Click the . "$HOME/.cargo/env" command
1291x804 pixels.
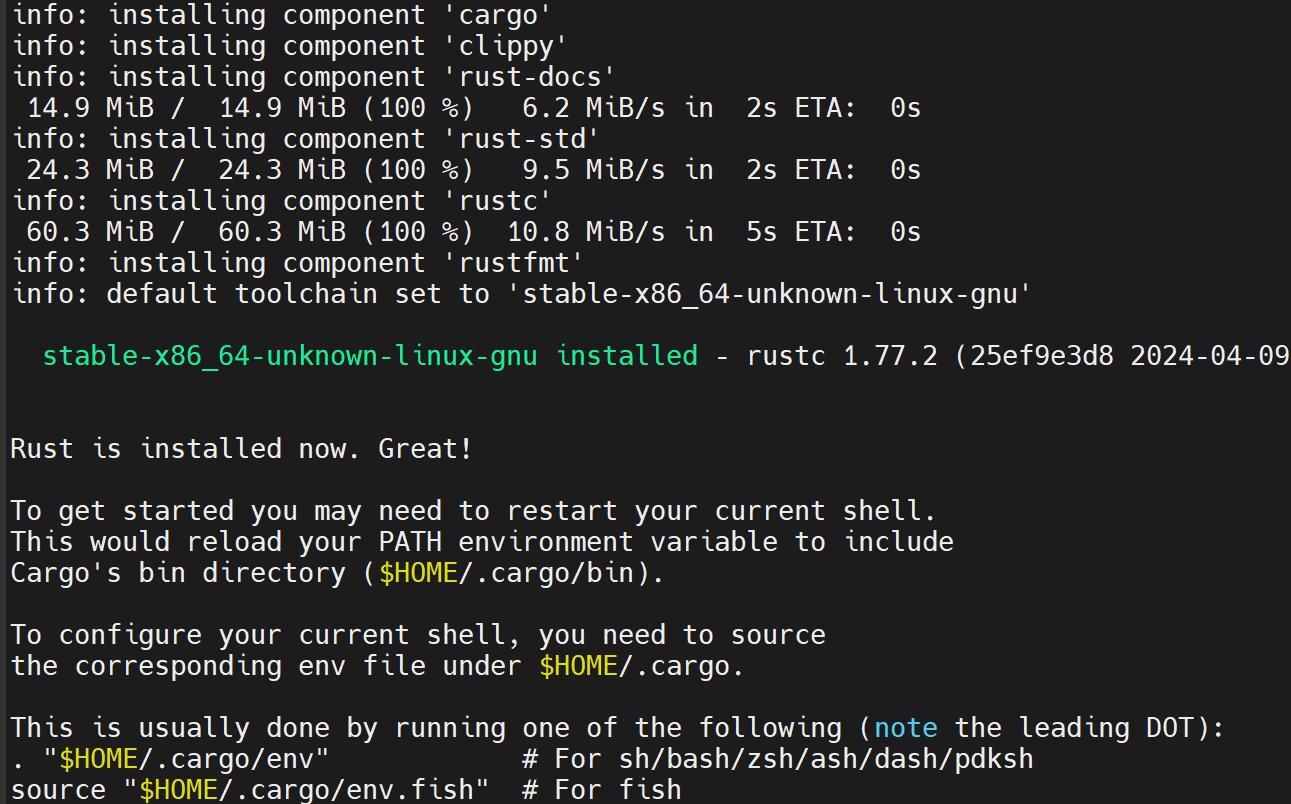[171, 759]
